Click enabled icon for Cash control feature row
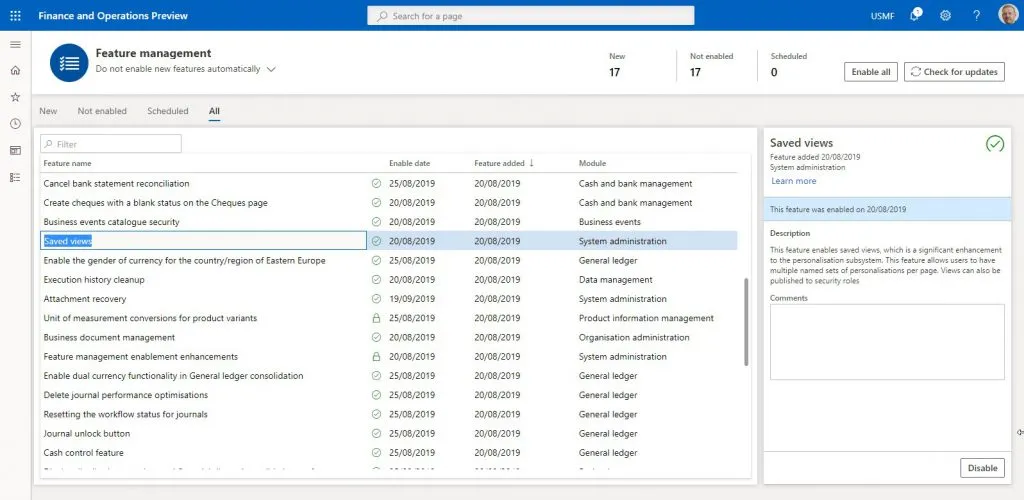This screenshot has height=500, width=1024. pyautogui.click(x=376, y=452)
